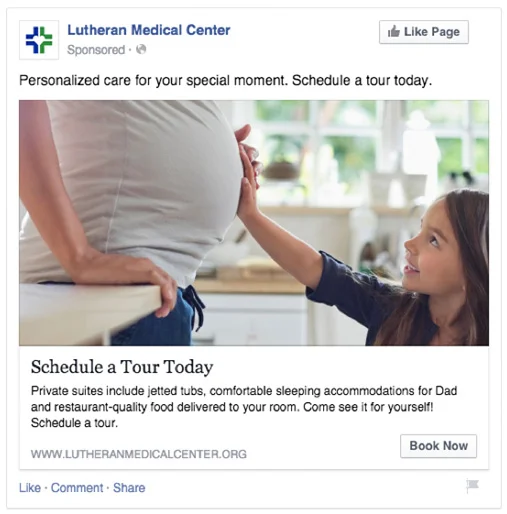Click the Schedule a Tour Today headline

click(x=122, y=367)
